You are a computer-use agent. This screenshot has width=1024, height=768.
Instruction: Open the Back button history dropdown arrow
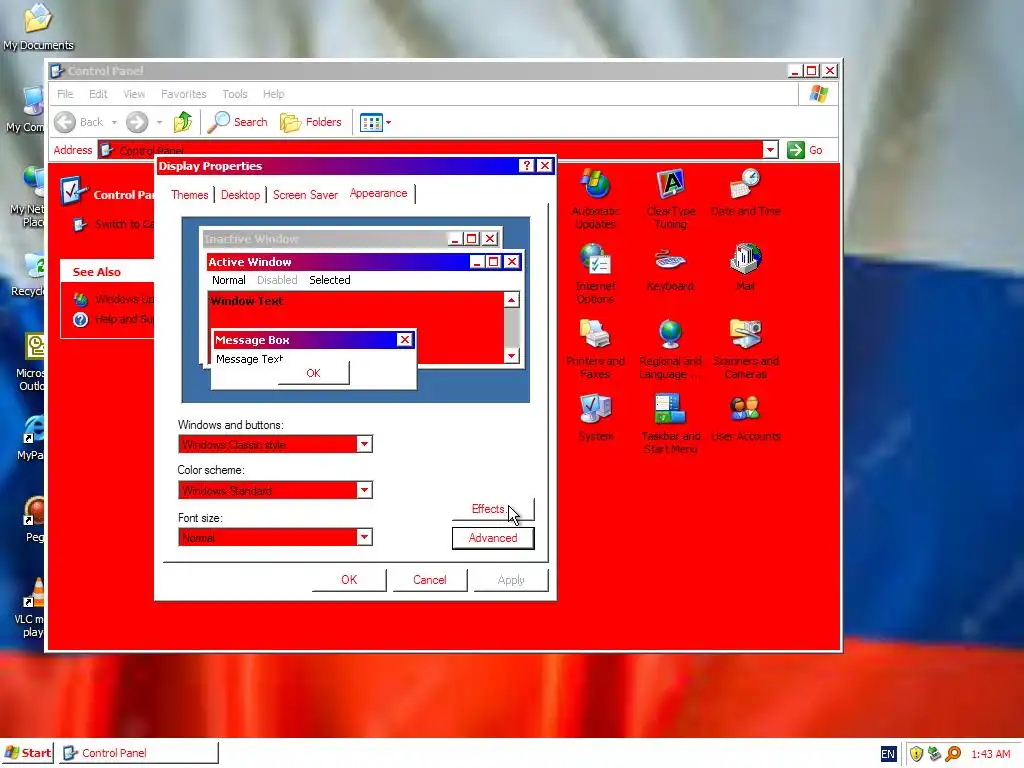point(114,122)
